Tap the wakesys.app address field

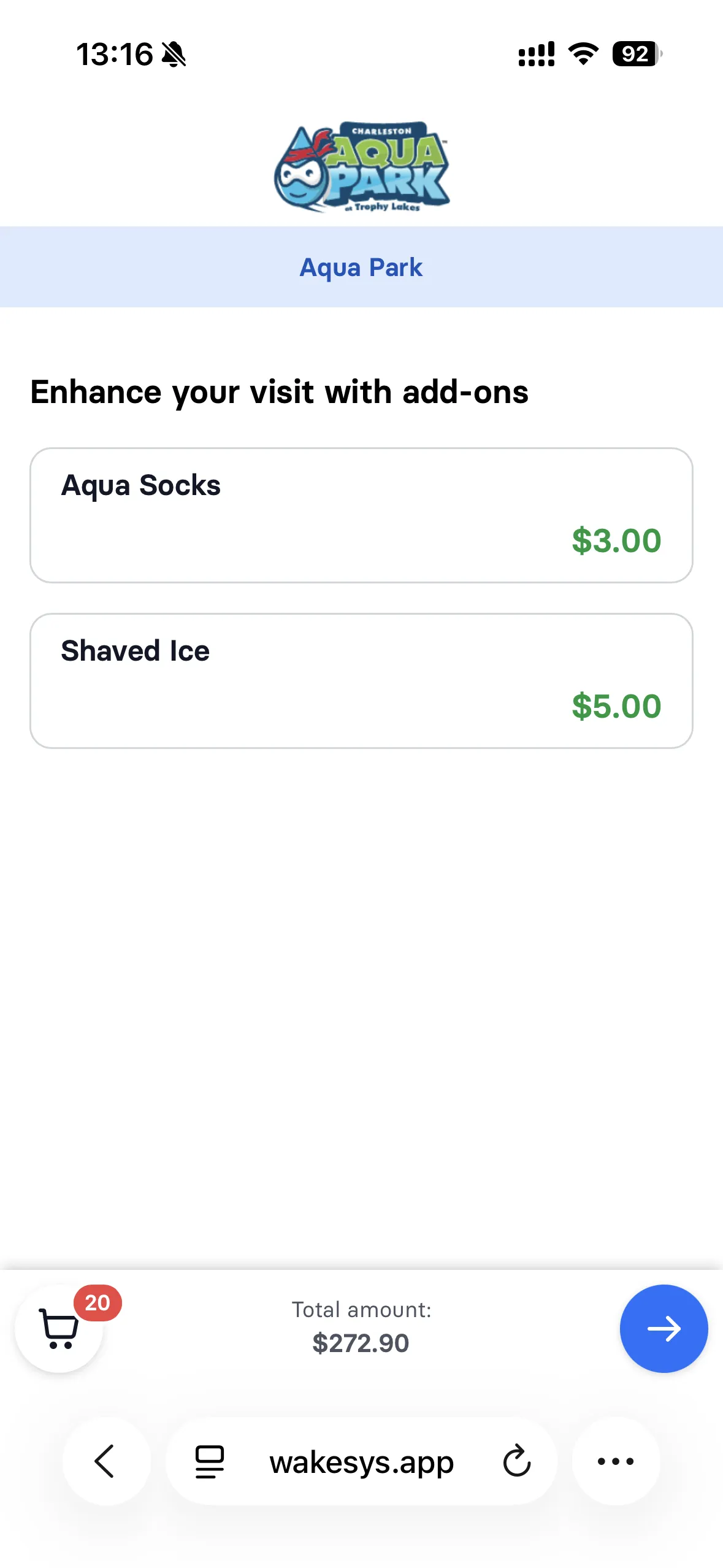362,1462
